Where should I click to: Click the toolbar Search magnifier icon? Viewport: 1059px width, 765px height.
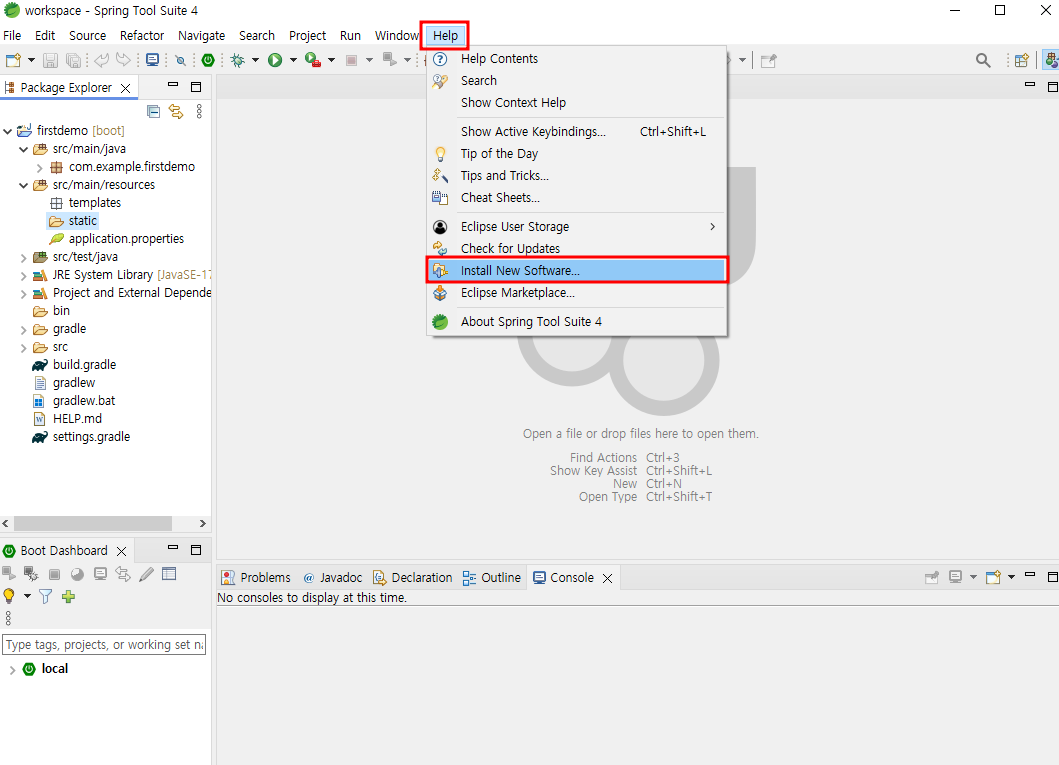pyautogui.click(x=983, y=60)
